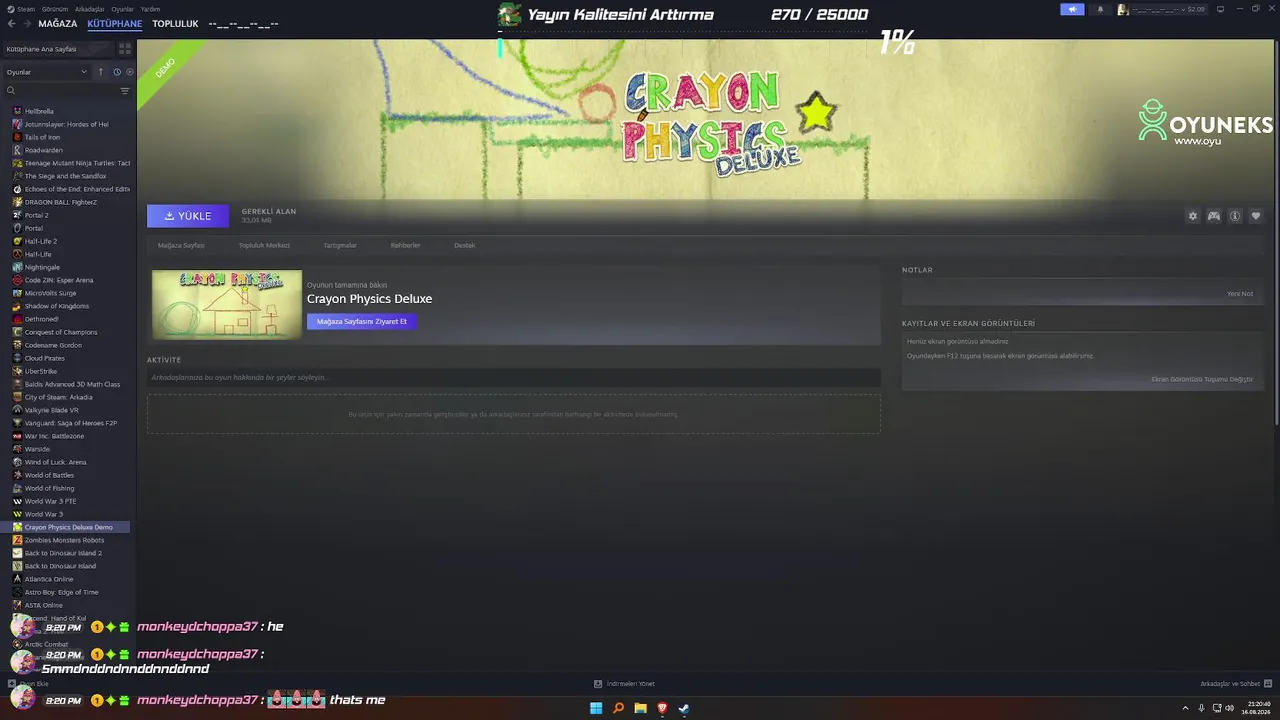Open the notifications bell
The height and width of the screenshot is (720, 1280).
click(x=1100, y=9)
